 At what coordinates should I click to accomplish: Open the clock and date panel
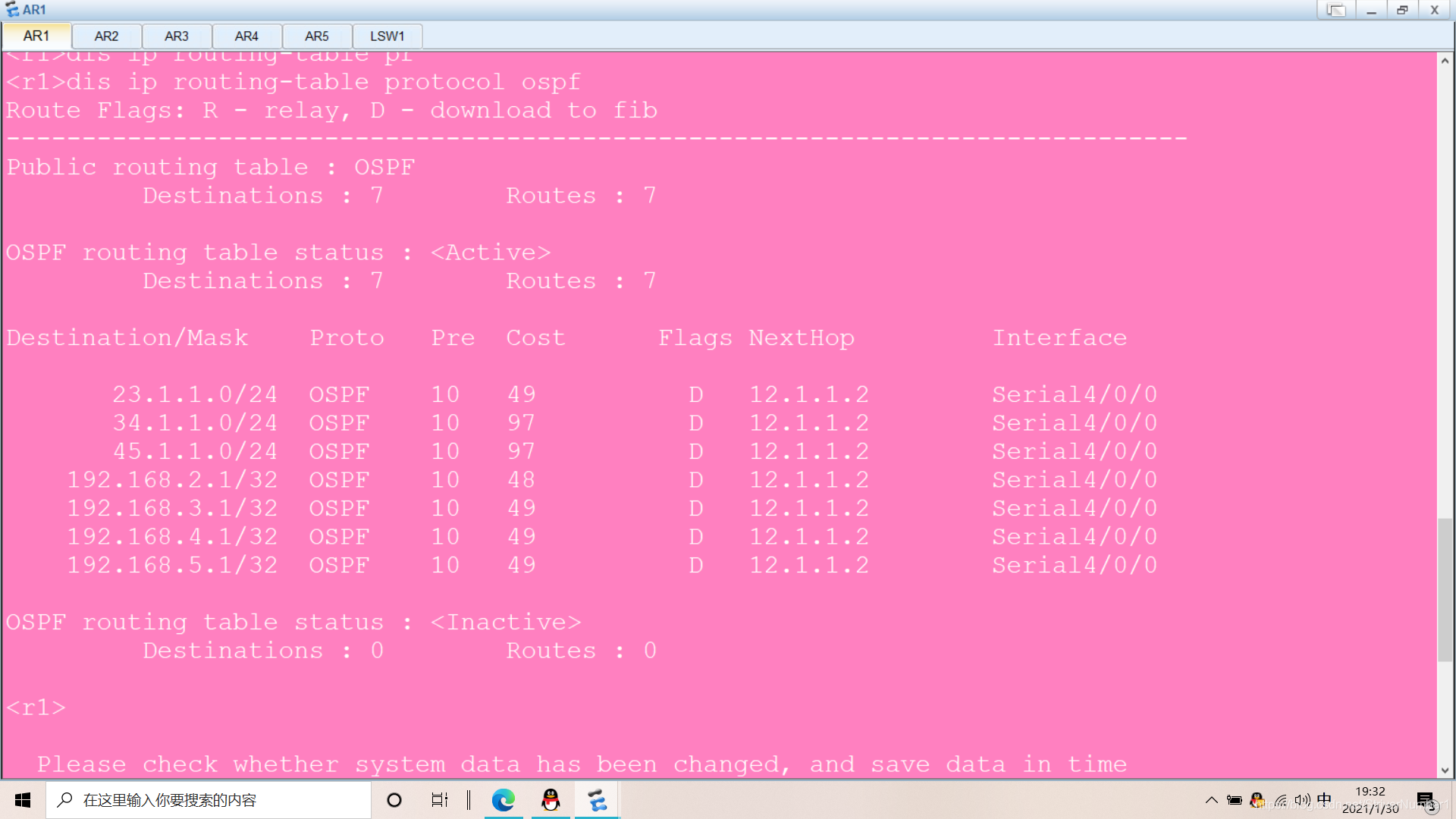click(1370, 800)
